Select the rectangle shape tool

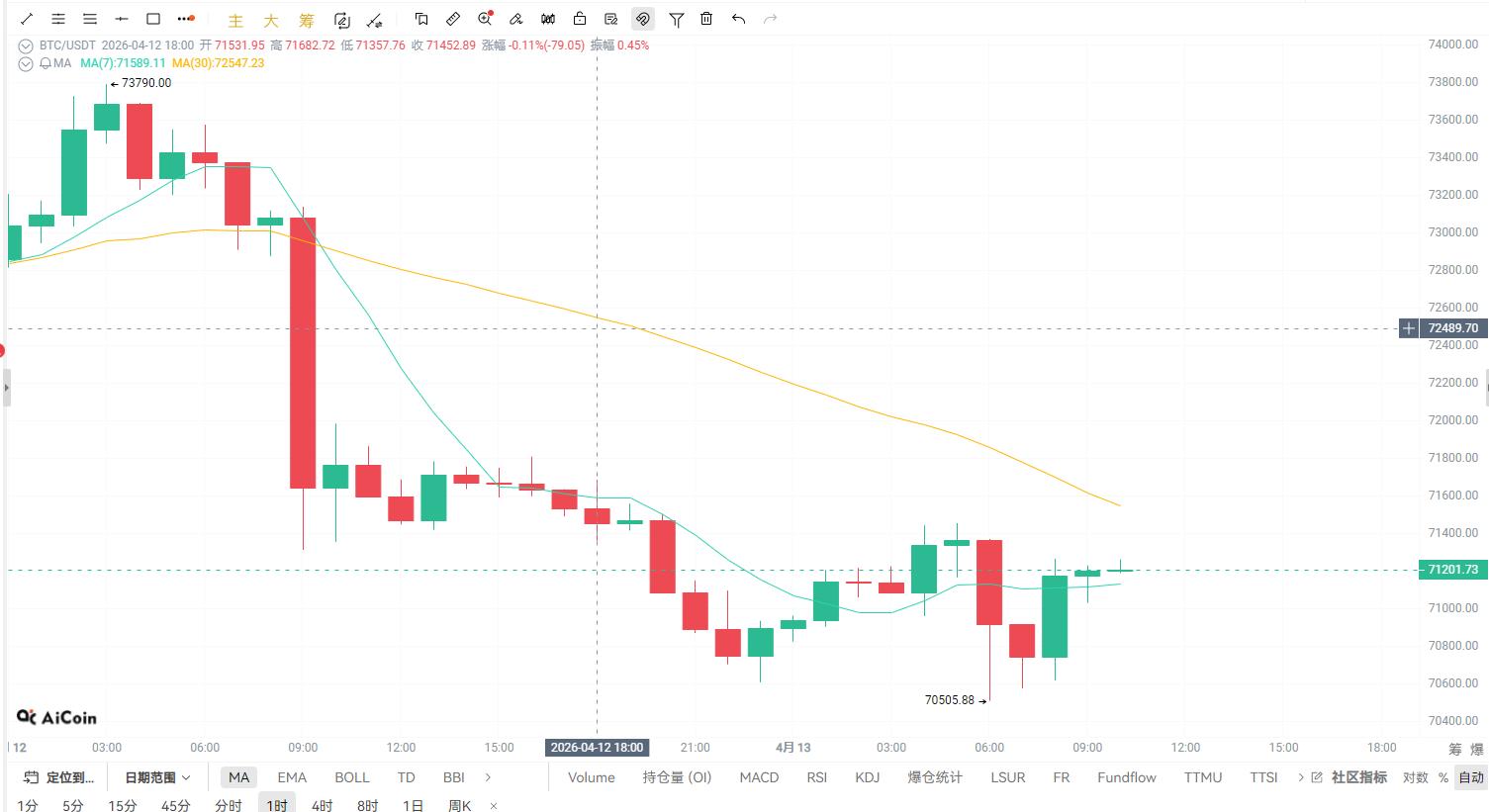153,19
